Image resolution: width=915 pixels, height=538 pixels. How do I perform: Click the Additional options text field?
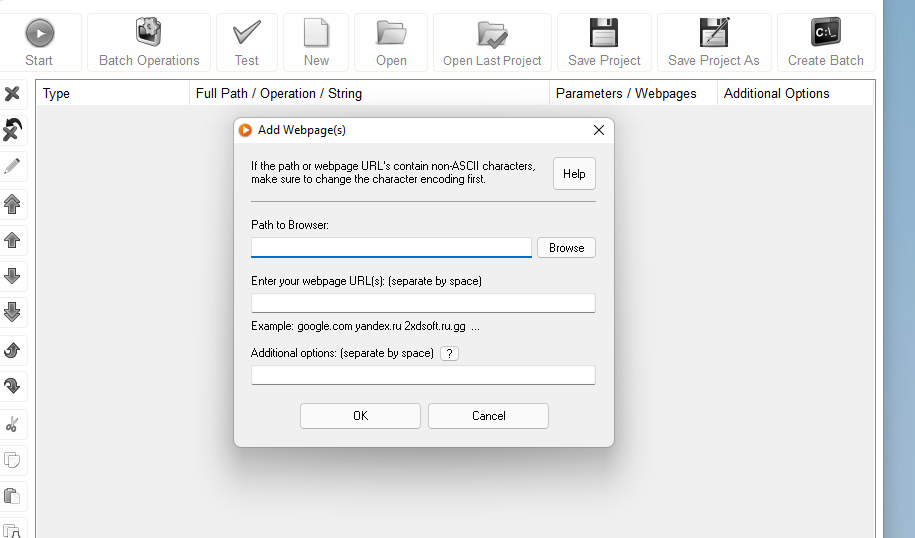(x=423, y=375)
